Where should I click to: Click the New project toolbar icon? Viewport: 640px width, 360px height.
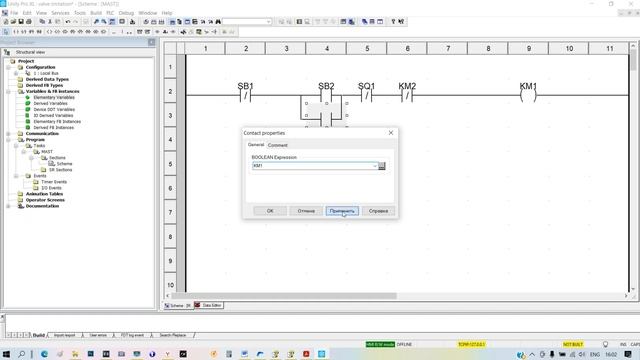(6, 21)
